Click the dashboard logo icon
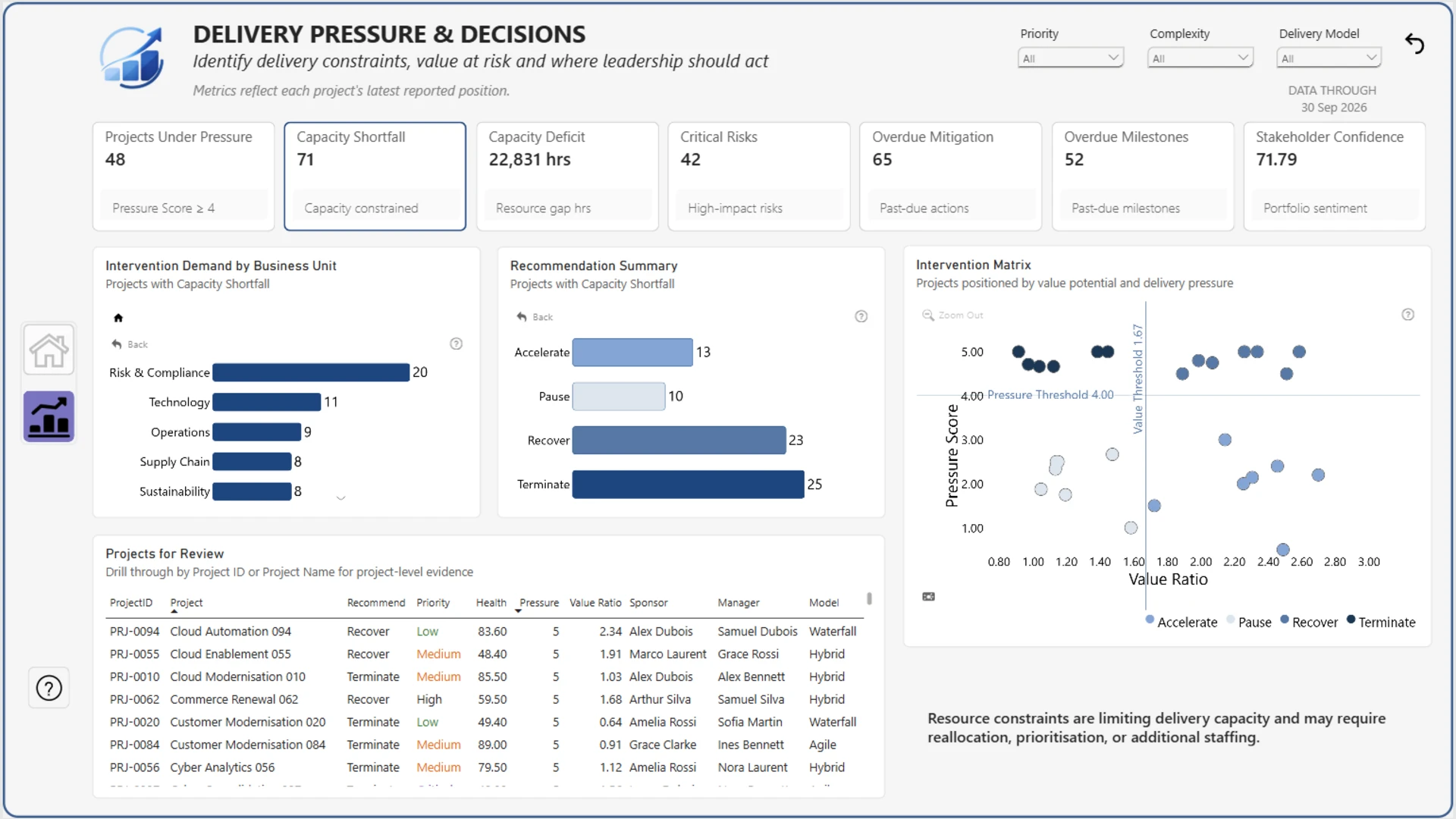Screen dimensions: 1456x819 132,58
